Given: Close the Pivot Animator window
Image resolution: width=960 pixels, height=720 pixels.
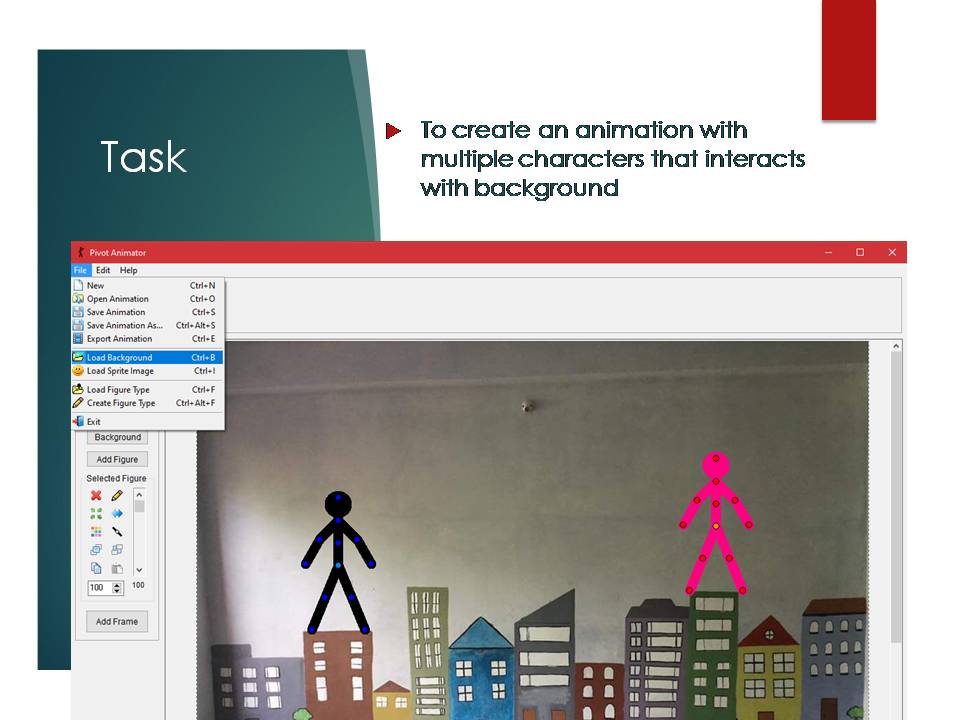Looking at the screenshot, I should coord(892,252).
